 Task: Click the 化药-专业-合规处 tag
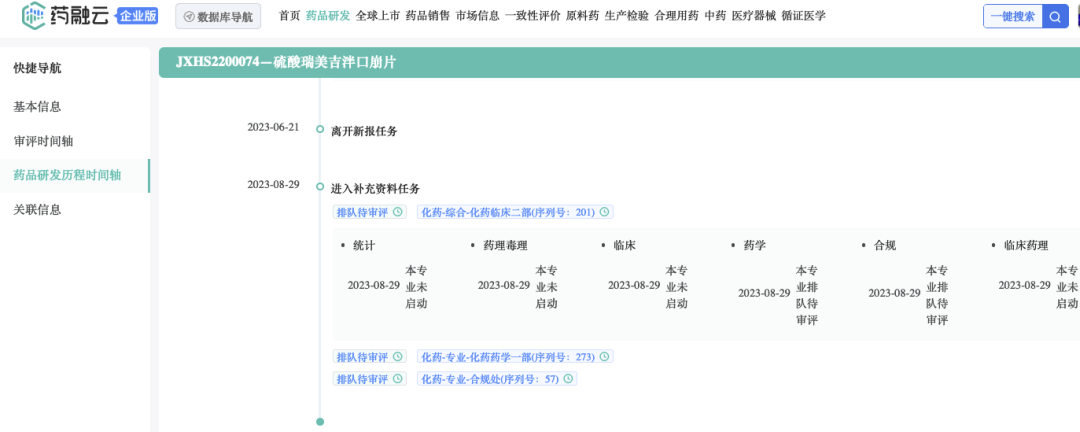(488, 379)
